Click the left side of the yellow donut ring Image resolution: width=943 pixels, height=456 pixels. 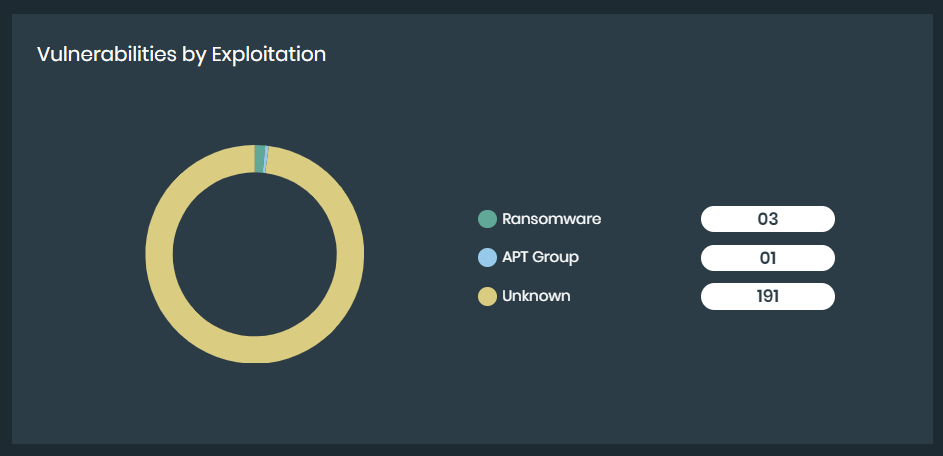[160, 254]
